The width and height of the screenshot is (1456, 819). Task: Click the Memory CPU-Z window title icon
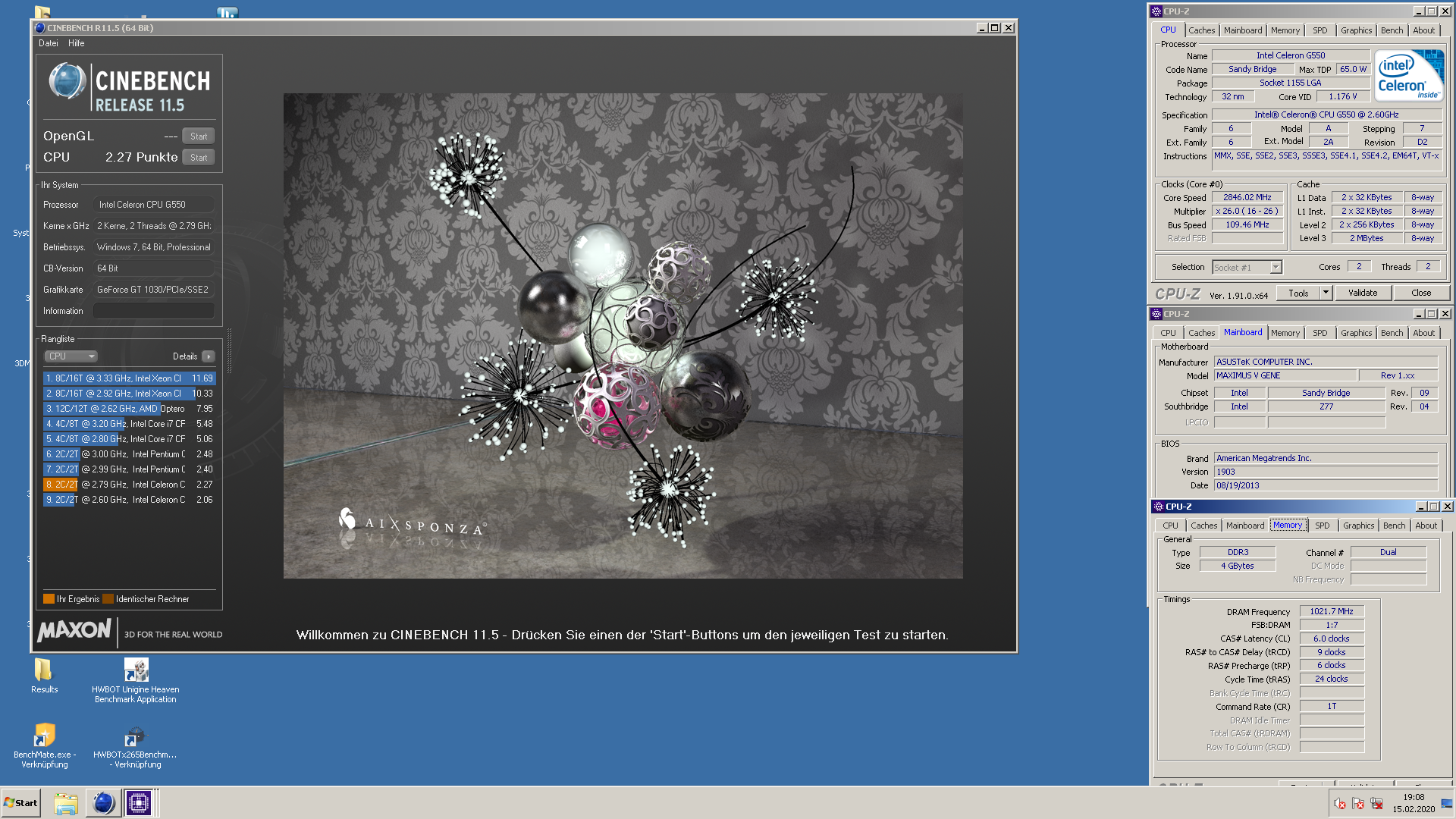[x=1158, y=507]
